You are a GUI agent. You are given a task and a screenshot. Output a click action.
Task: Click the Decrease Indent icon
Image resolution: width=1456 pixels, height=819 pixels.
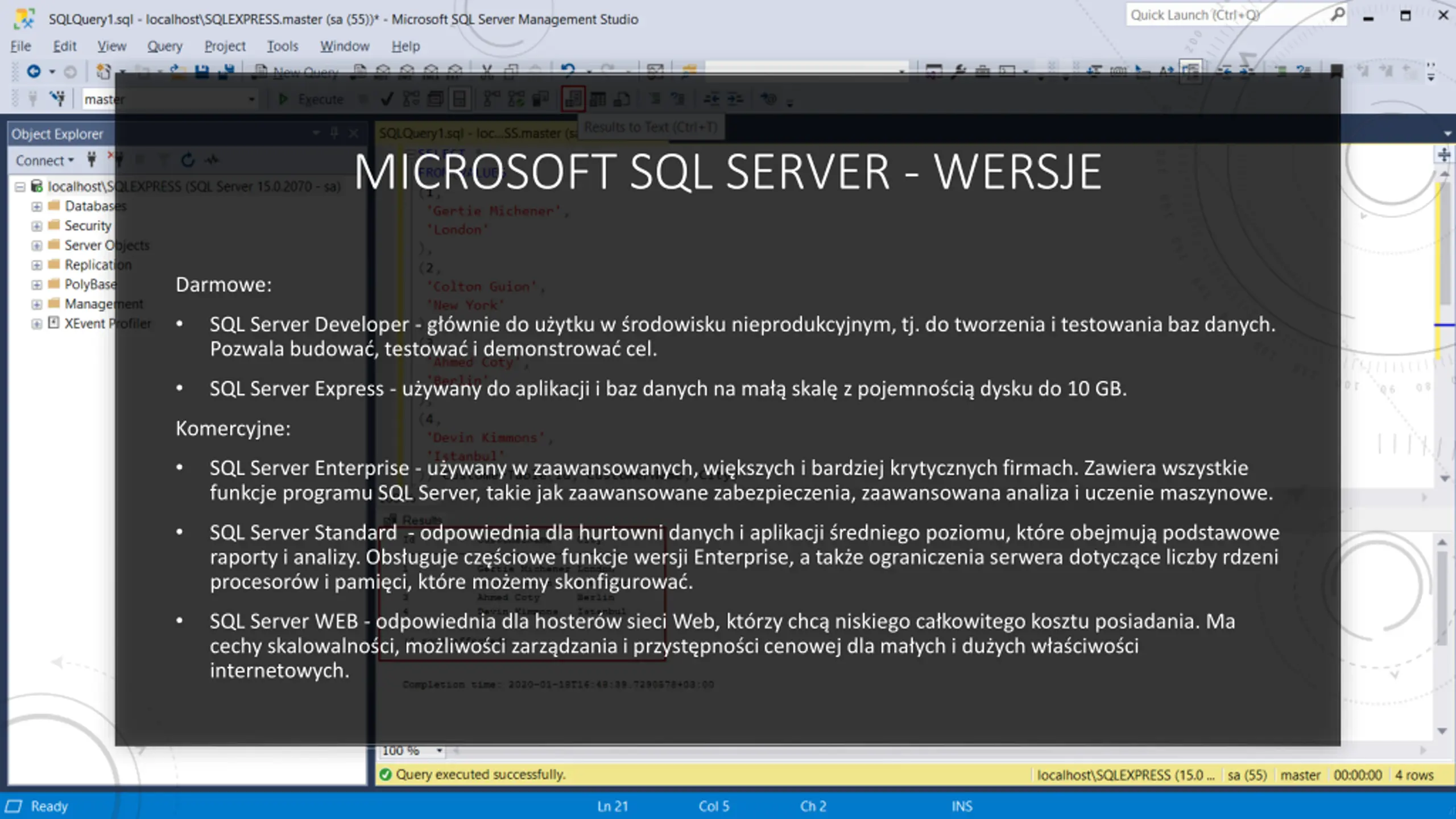coord(711,100)
